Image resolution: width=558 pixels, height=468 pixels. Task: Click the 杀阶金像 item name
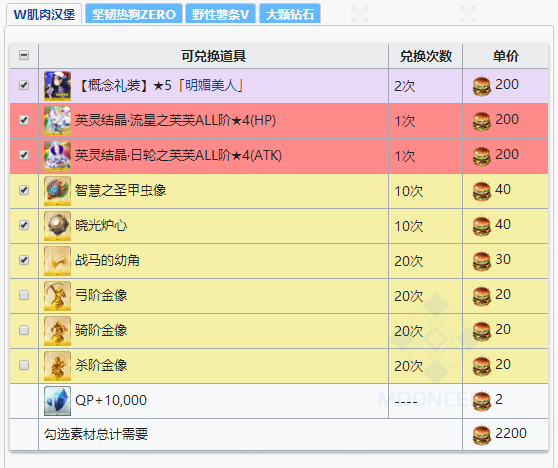click(101, 365)
